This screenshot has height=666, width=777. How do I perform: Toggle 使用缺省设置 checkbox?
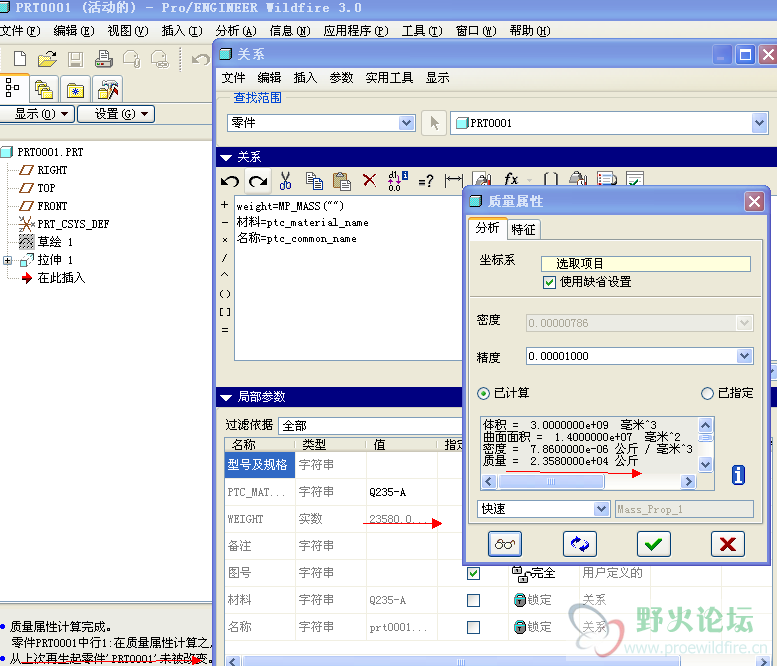[549, 282]
